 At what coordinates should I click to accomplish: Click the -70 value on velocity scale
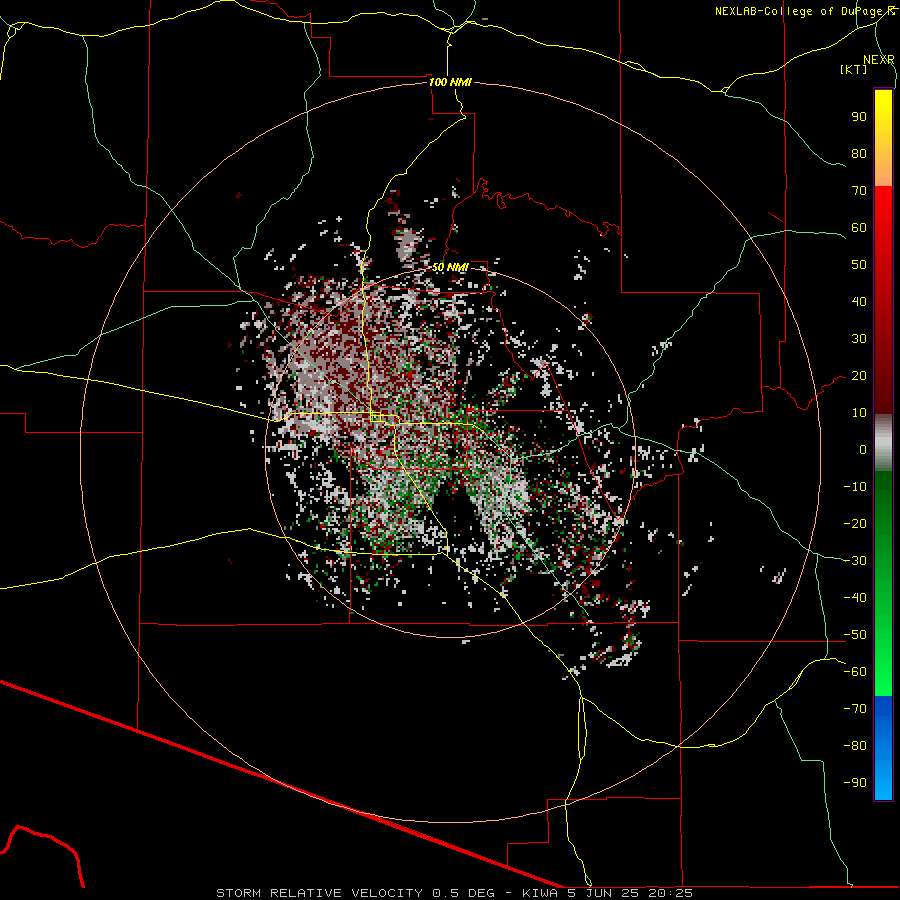pyautogui.click(x=855, y=709)
